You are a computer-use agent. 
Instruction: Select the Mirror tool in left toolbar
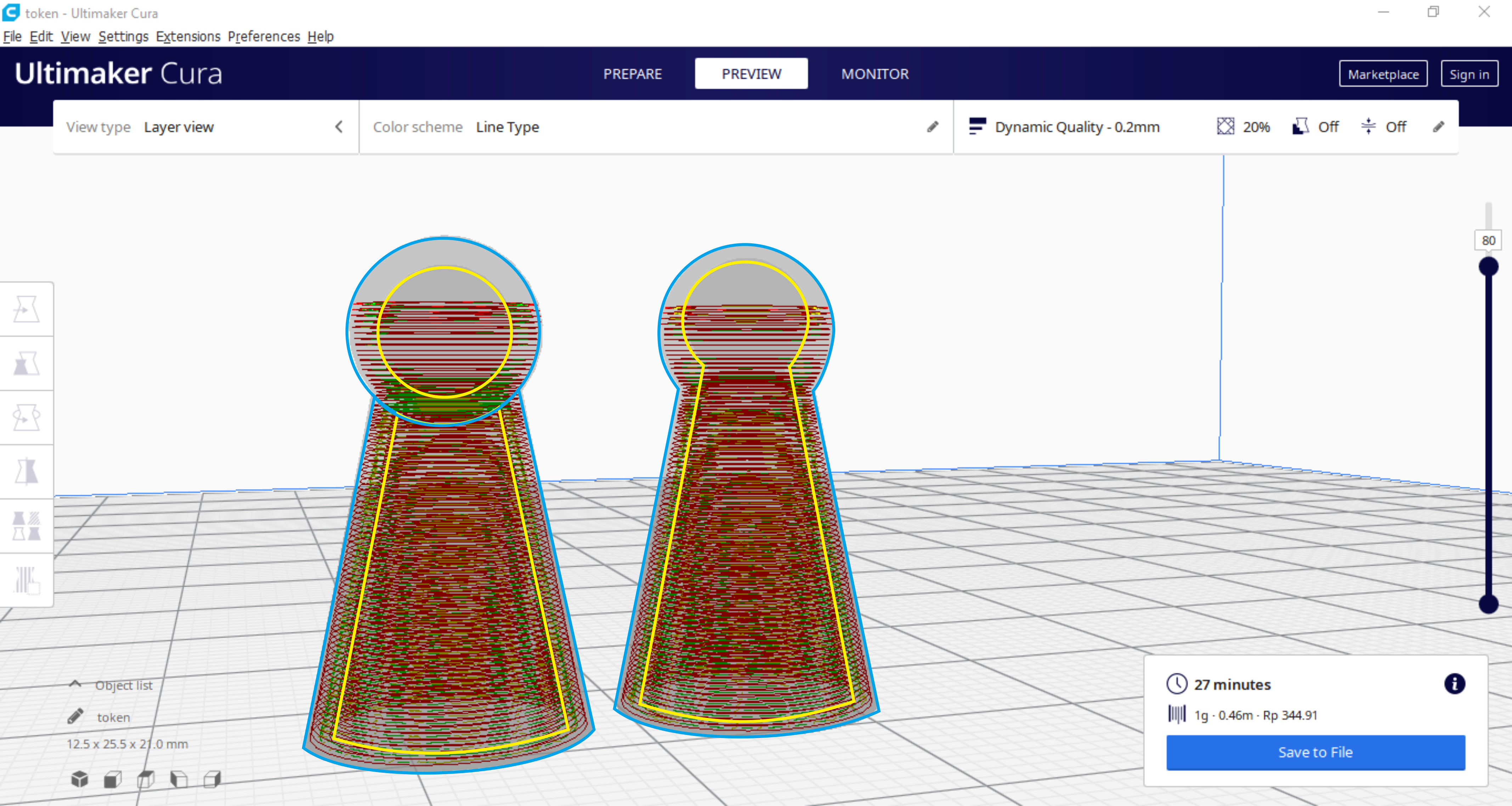click(27, 471)
